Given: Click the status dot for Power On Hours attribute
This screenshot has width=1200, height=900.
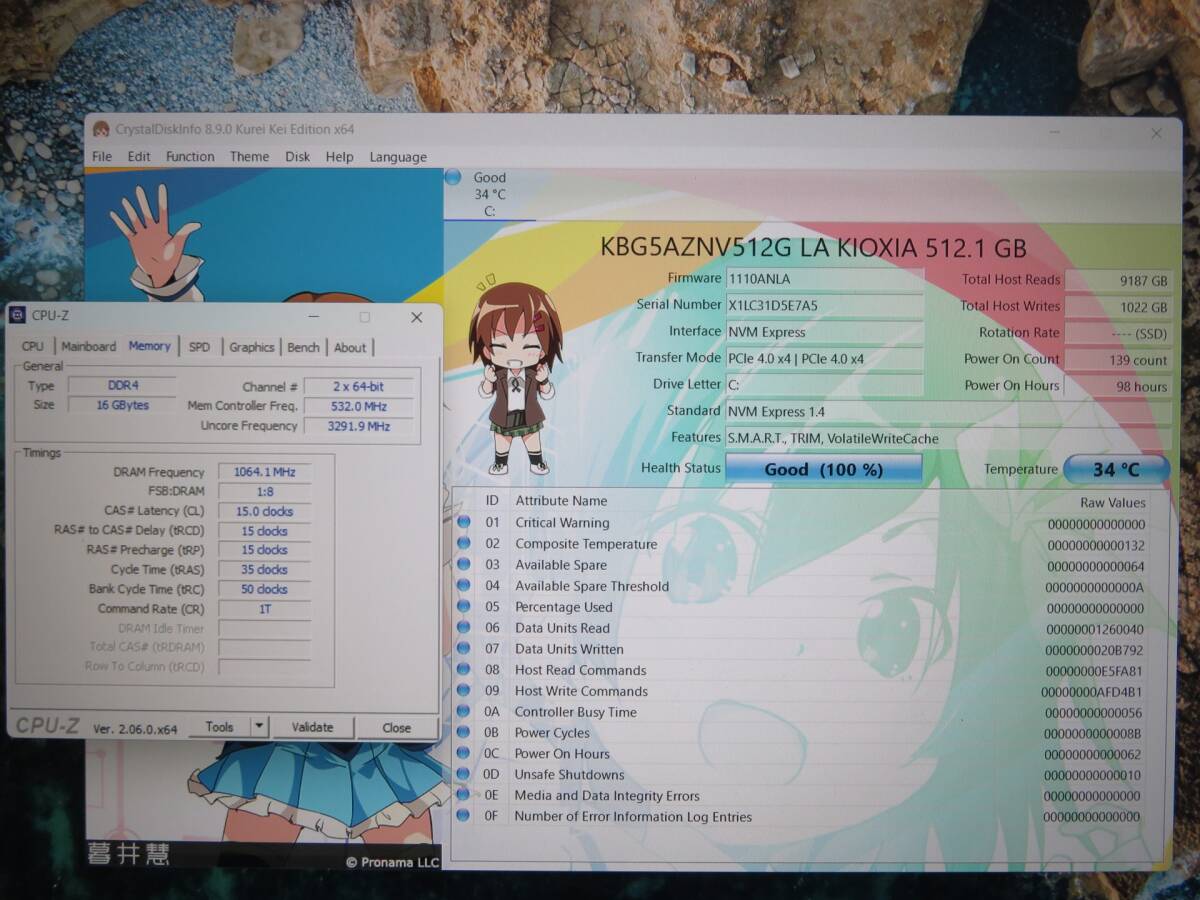Looking at the screenshot, I should tap(464, 753).
